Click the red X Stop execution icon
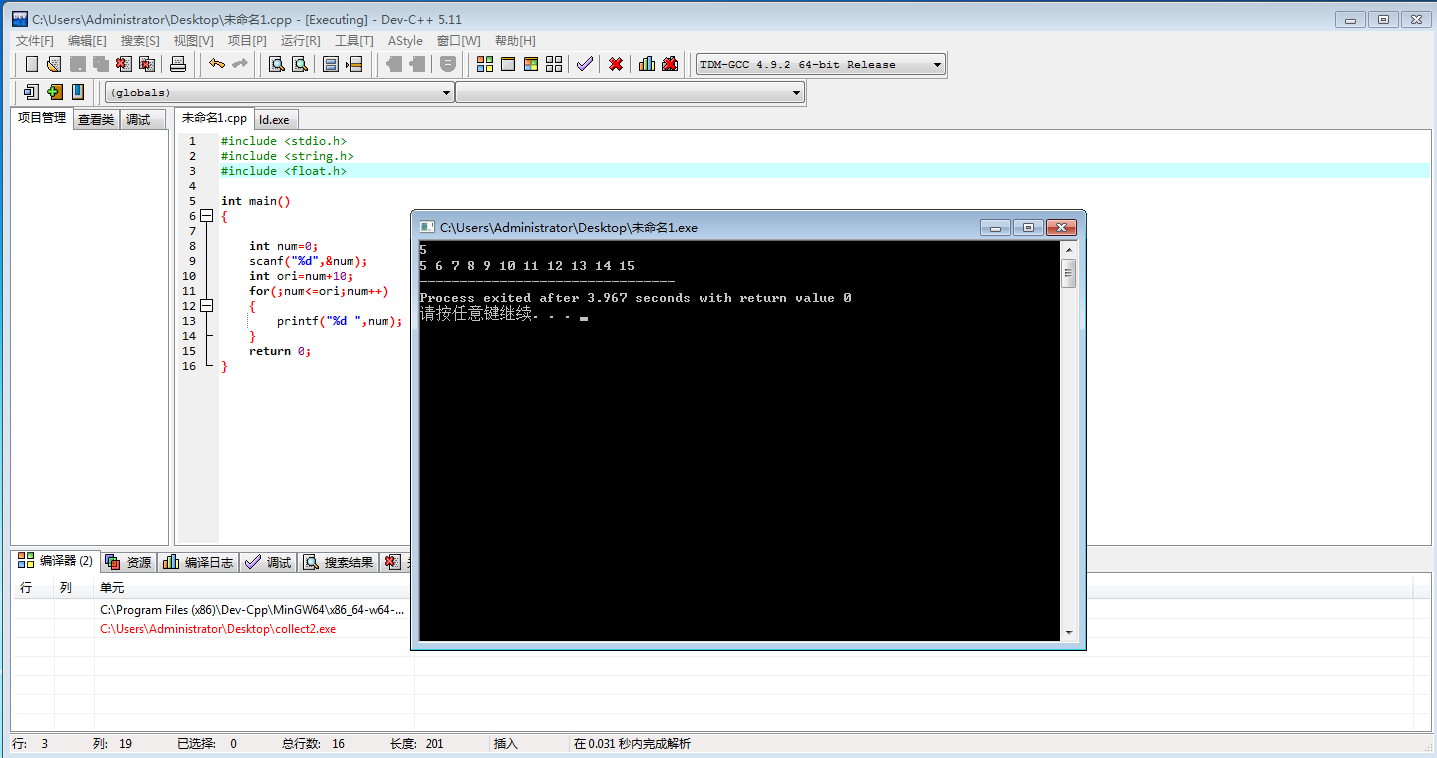The height and width of the screenshot is (758, 1437). click(616, 64)
